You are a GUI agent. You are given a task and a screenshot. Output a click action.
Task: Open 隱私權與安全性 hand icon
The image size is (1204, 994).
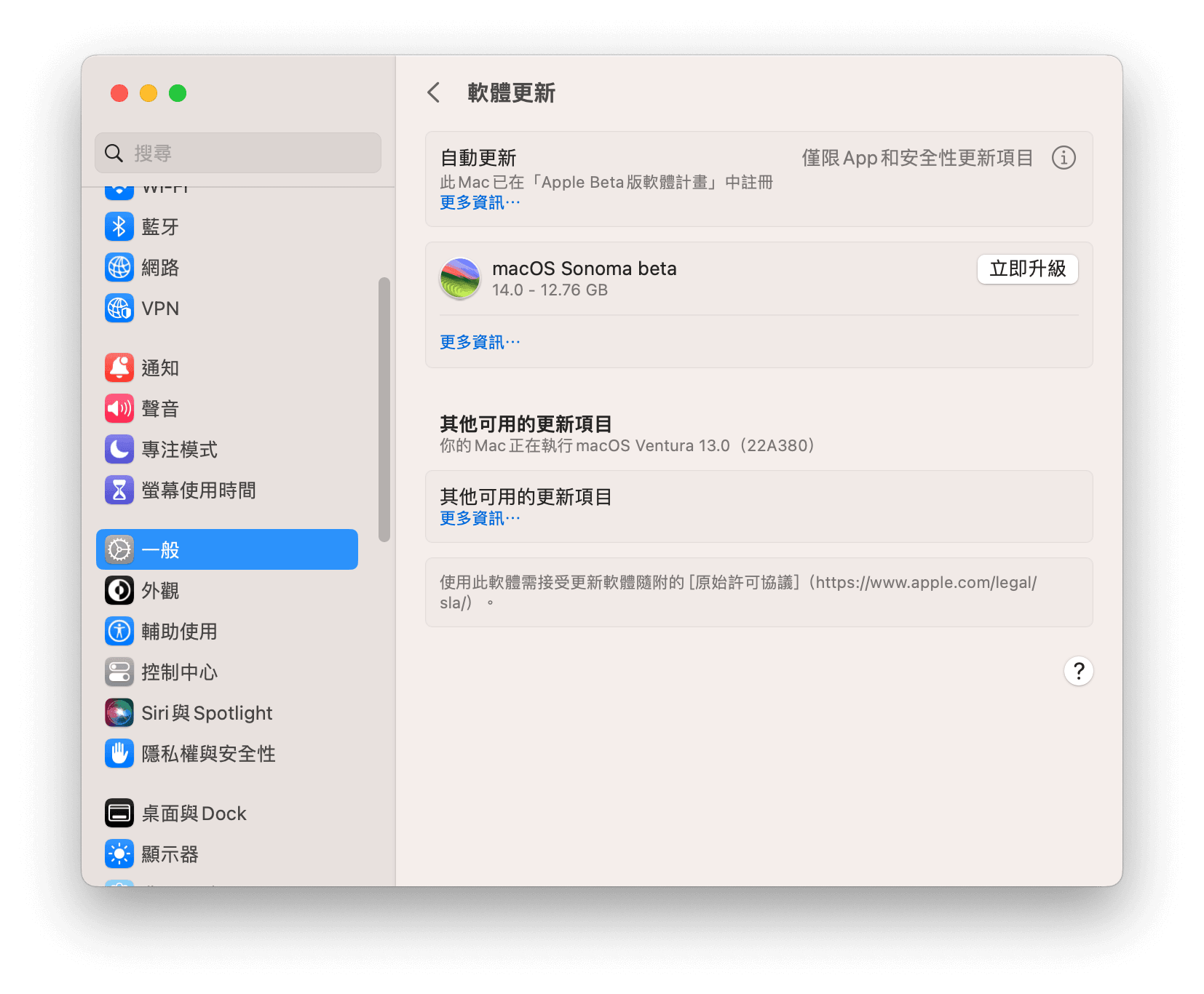[x=119, y=753]
